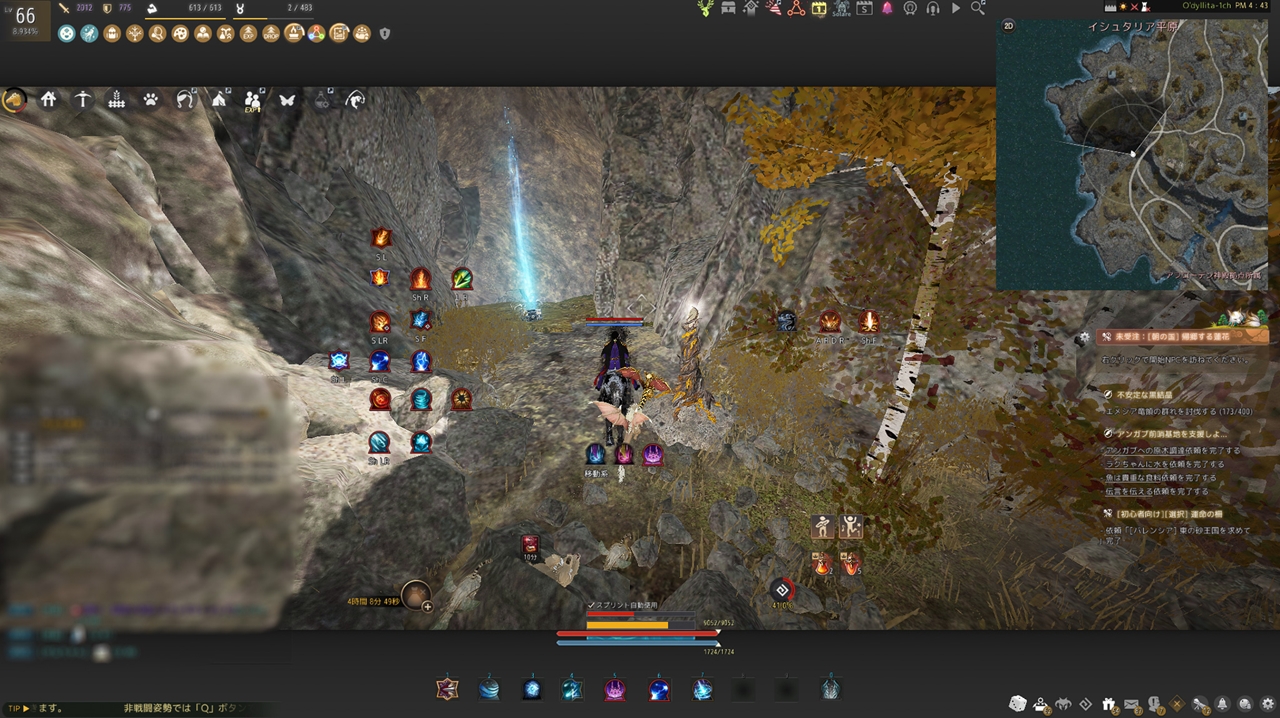
Task: Open the paw print pet icon
Action: coord(151,99)
